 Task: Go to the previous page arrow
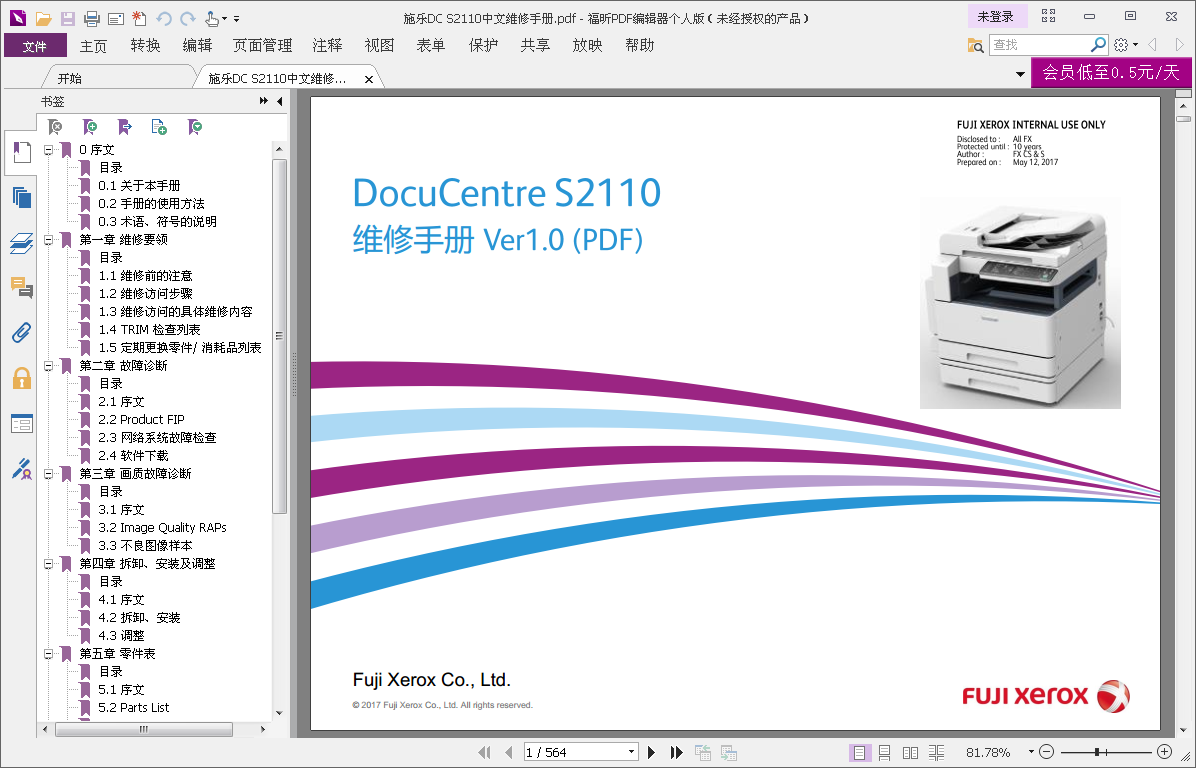pyautogui.click(x=509, y=752)
